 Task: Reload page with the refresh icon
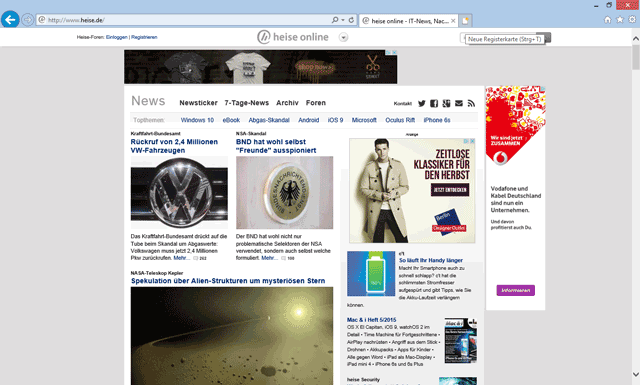351,20
